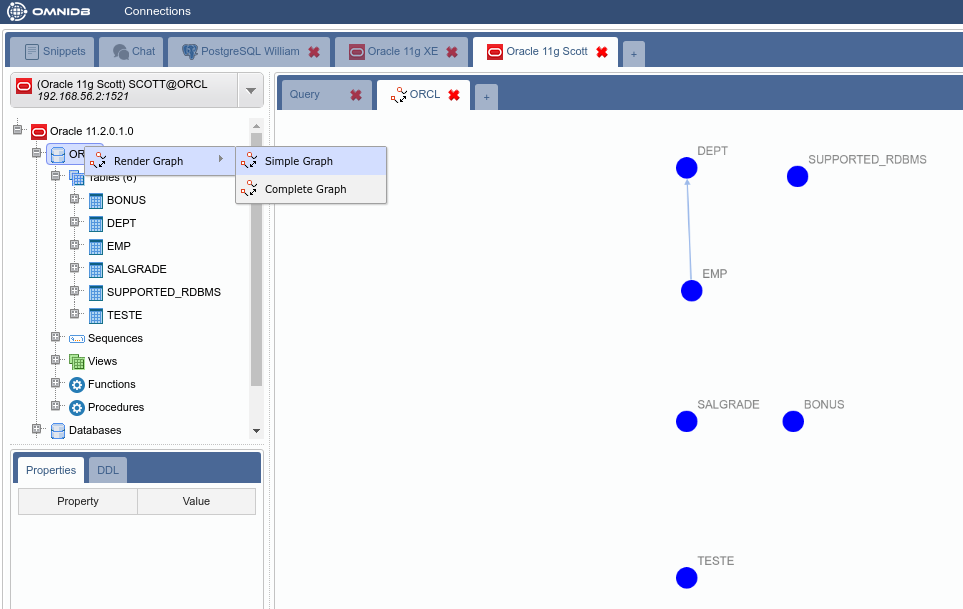Image resolution: width=963 pixels, height=609 pixels.
Task: Click the BONUS graph node
Action: click(x=793, y=421)
